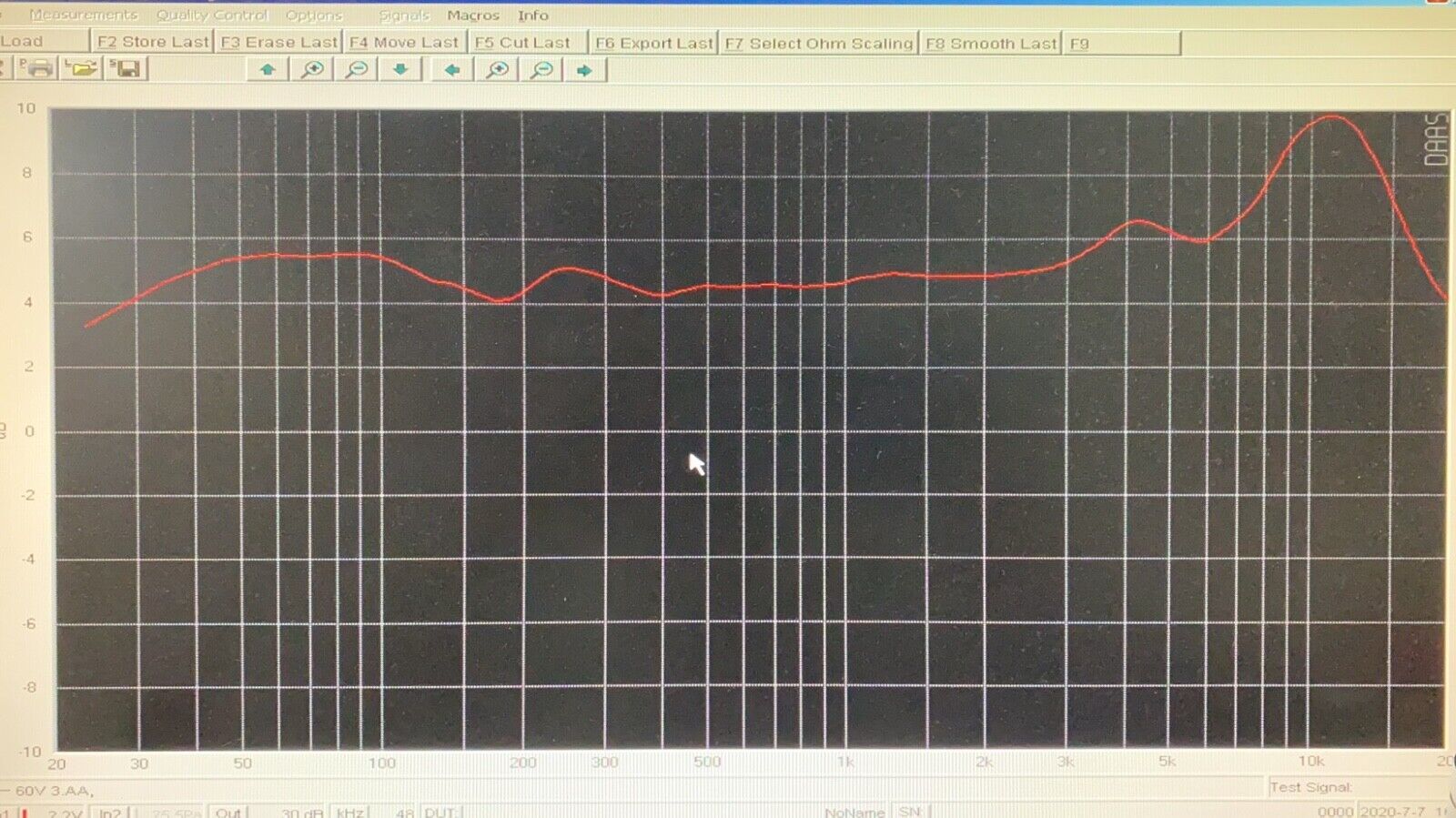Open the Macros menu
The height and width of the screenshot is (818, 1456).
tap(473, 15)
